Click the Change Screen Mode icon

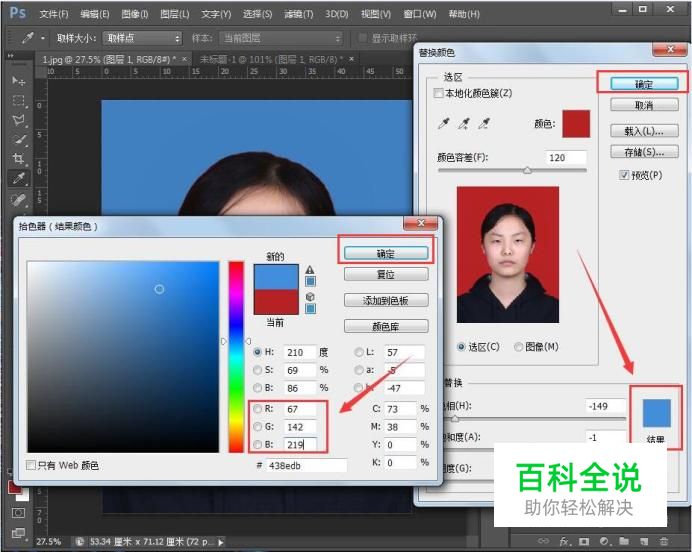[18, 533]
